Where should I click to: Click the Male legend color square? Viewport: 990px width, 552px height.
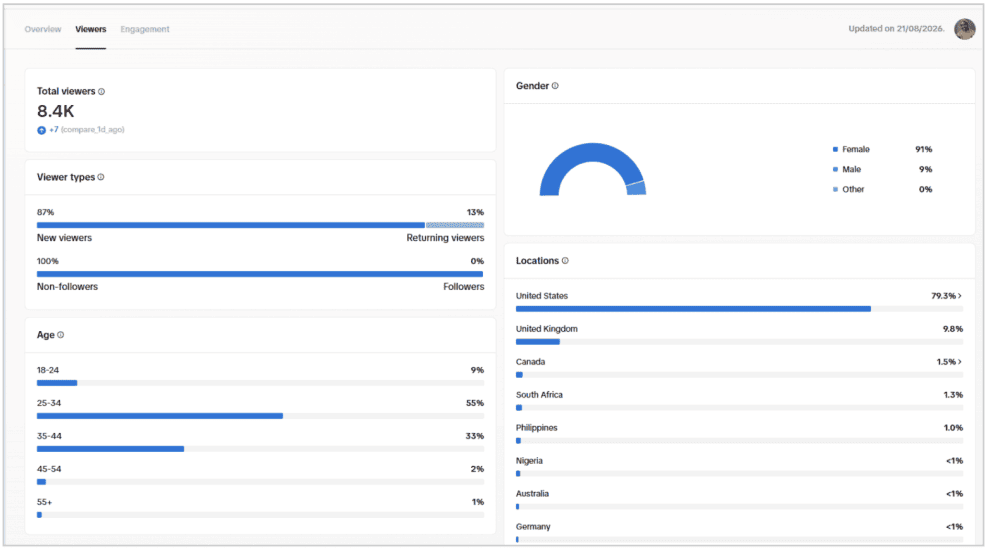(835, 169)
